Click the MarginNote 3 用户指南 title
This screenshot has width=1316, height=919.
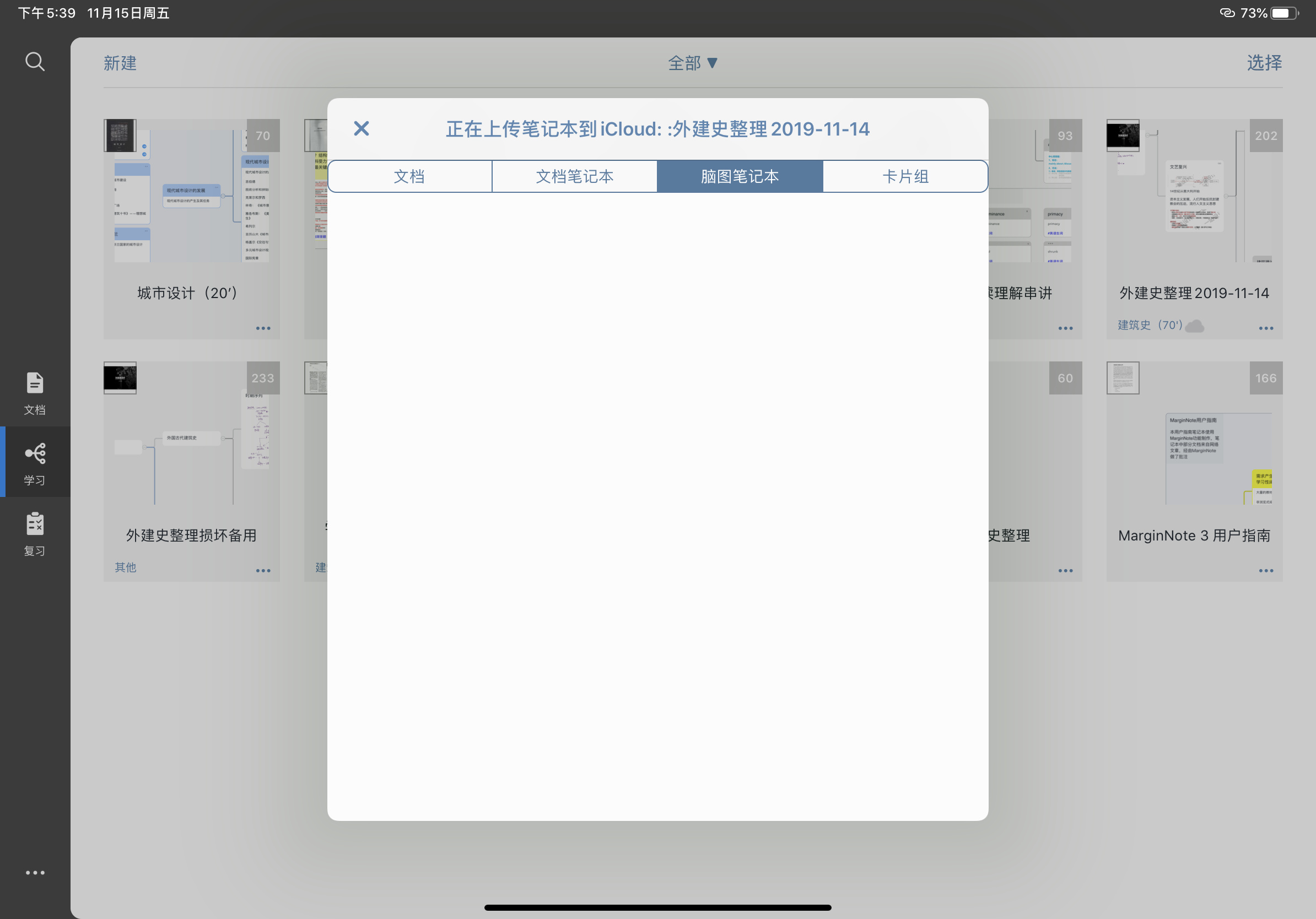[x=1195, y=536]
